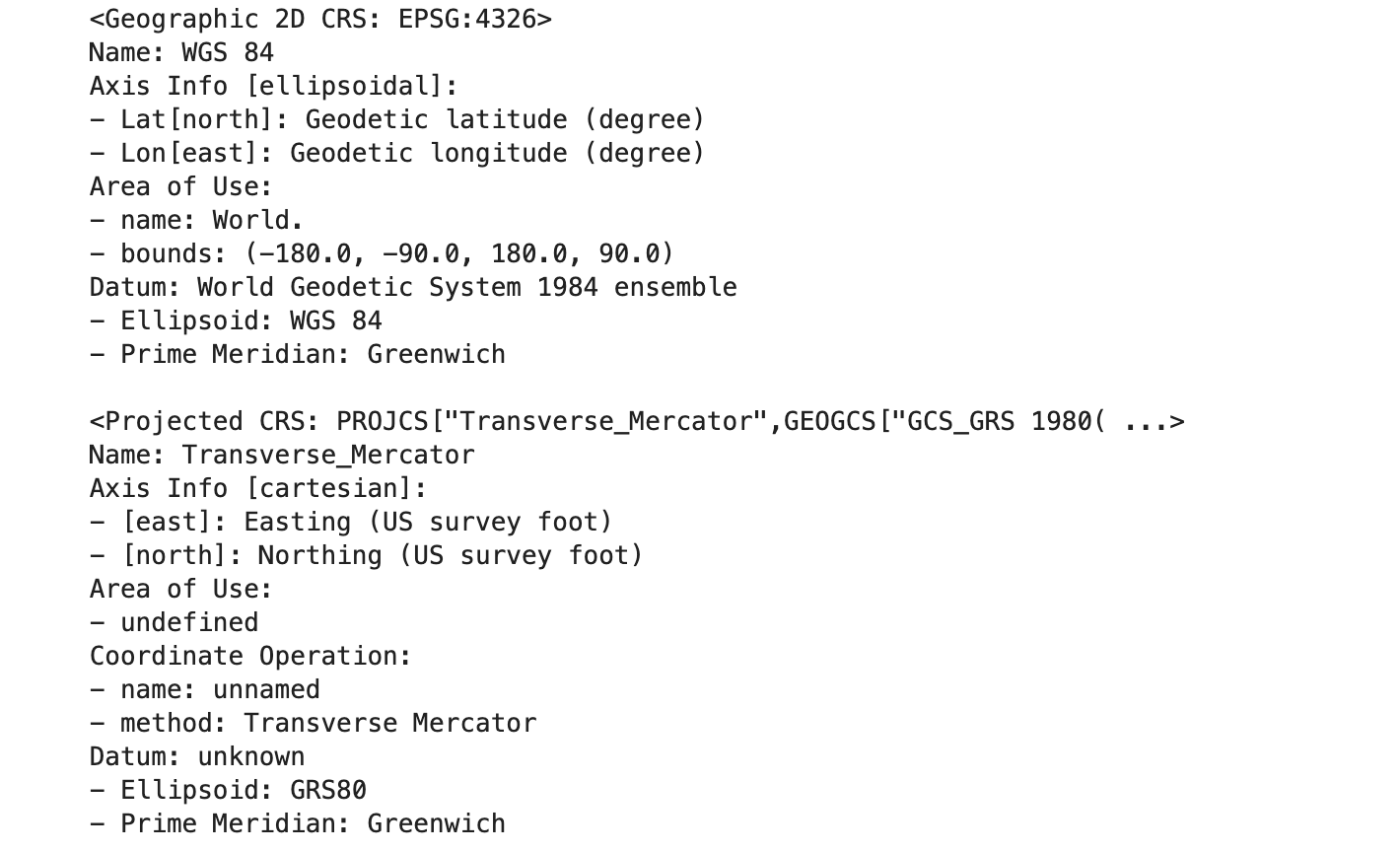Click the Axis Info [cartesian] line

(x=258, y=488)
